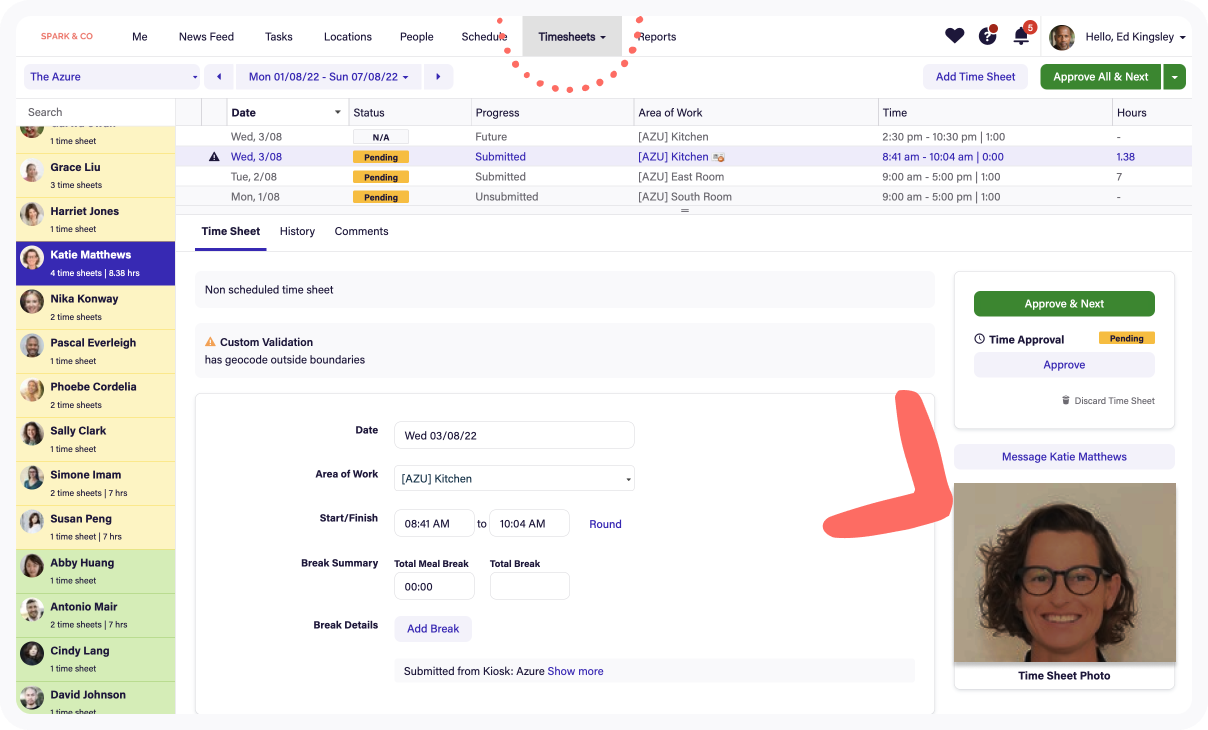The width and height of the screenshot is (1208, 730).
Task: Open the notifications bell icon
Action: (x=1020, y=35)
